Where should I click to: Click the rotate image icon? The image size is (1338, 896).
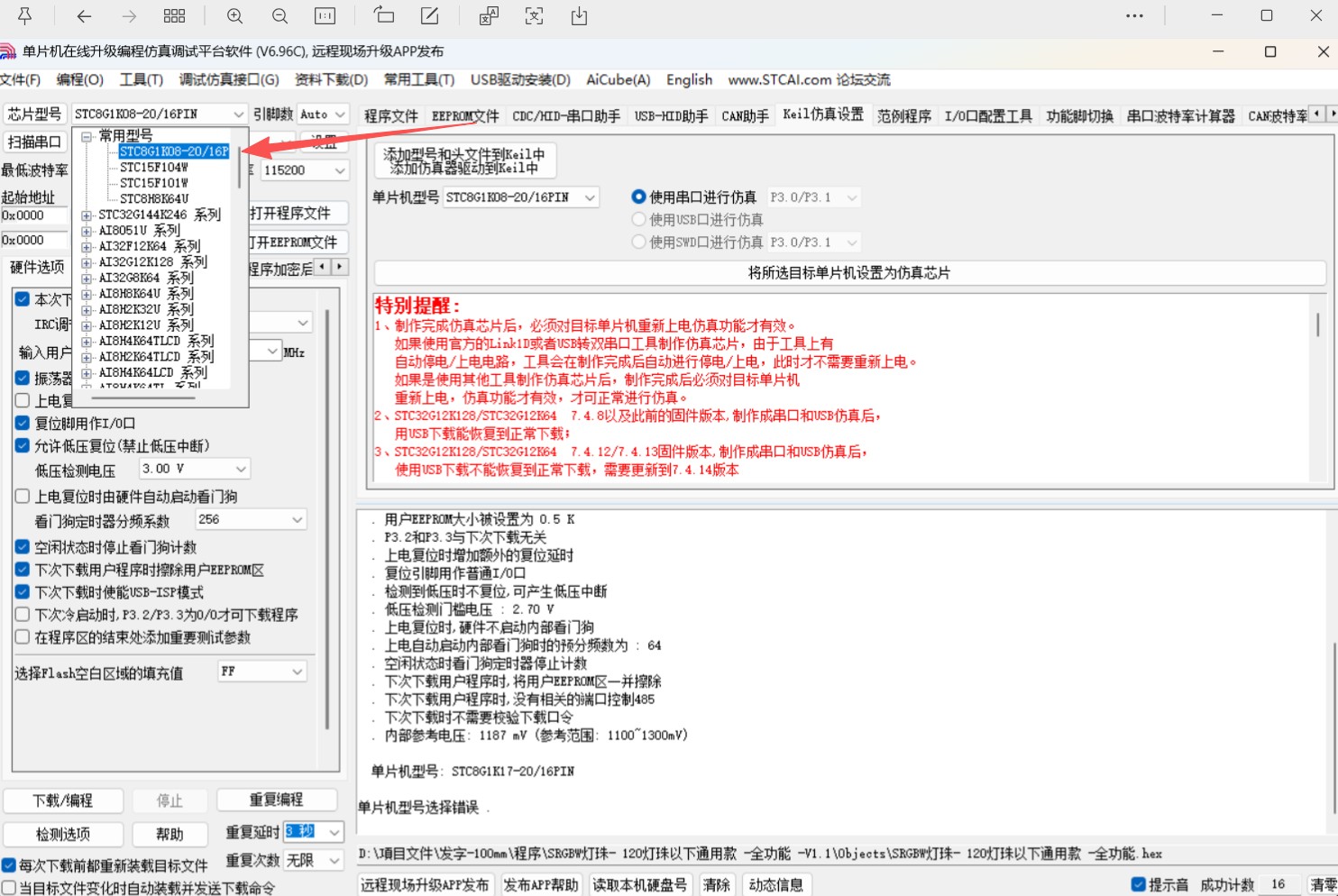pos(383,15)
